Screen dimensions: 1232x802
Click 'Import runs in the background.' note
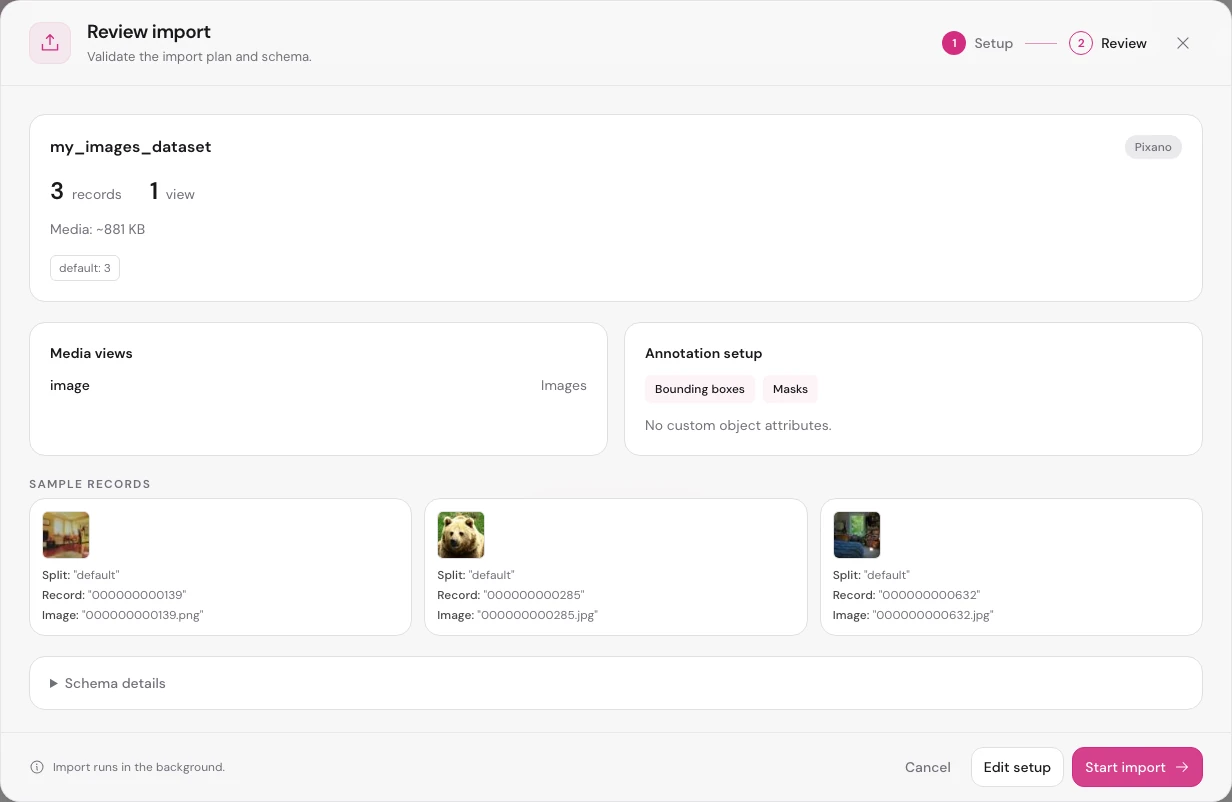pos(139,767)
